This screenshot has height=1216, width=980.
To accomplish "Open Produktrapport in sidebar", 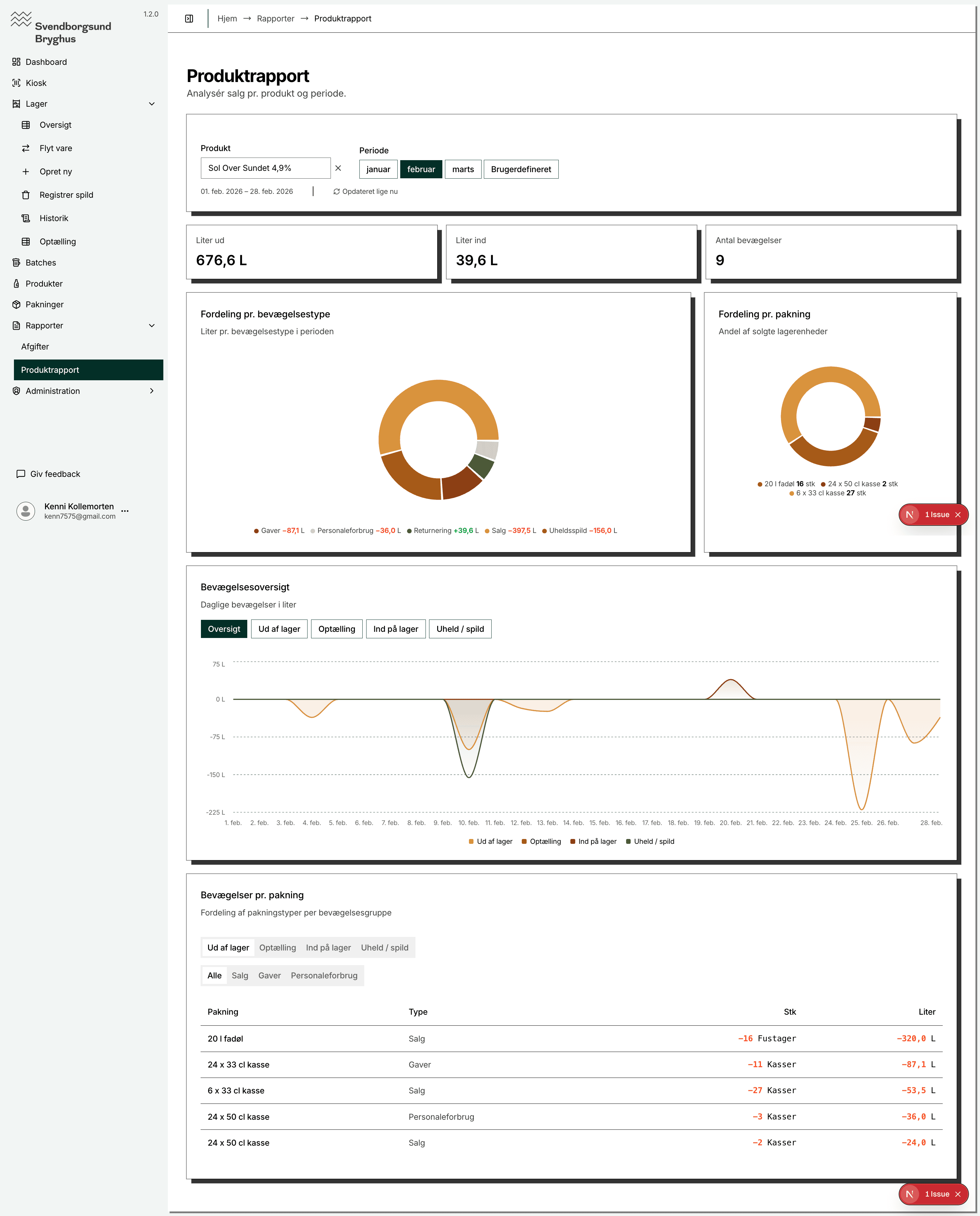I will 88,370.
